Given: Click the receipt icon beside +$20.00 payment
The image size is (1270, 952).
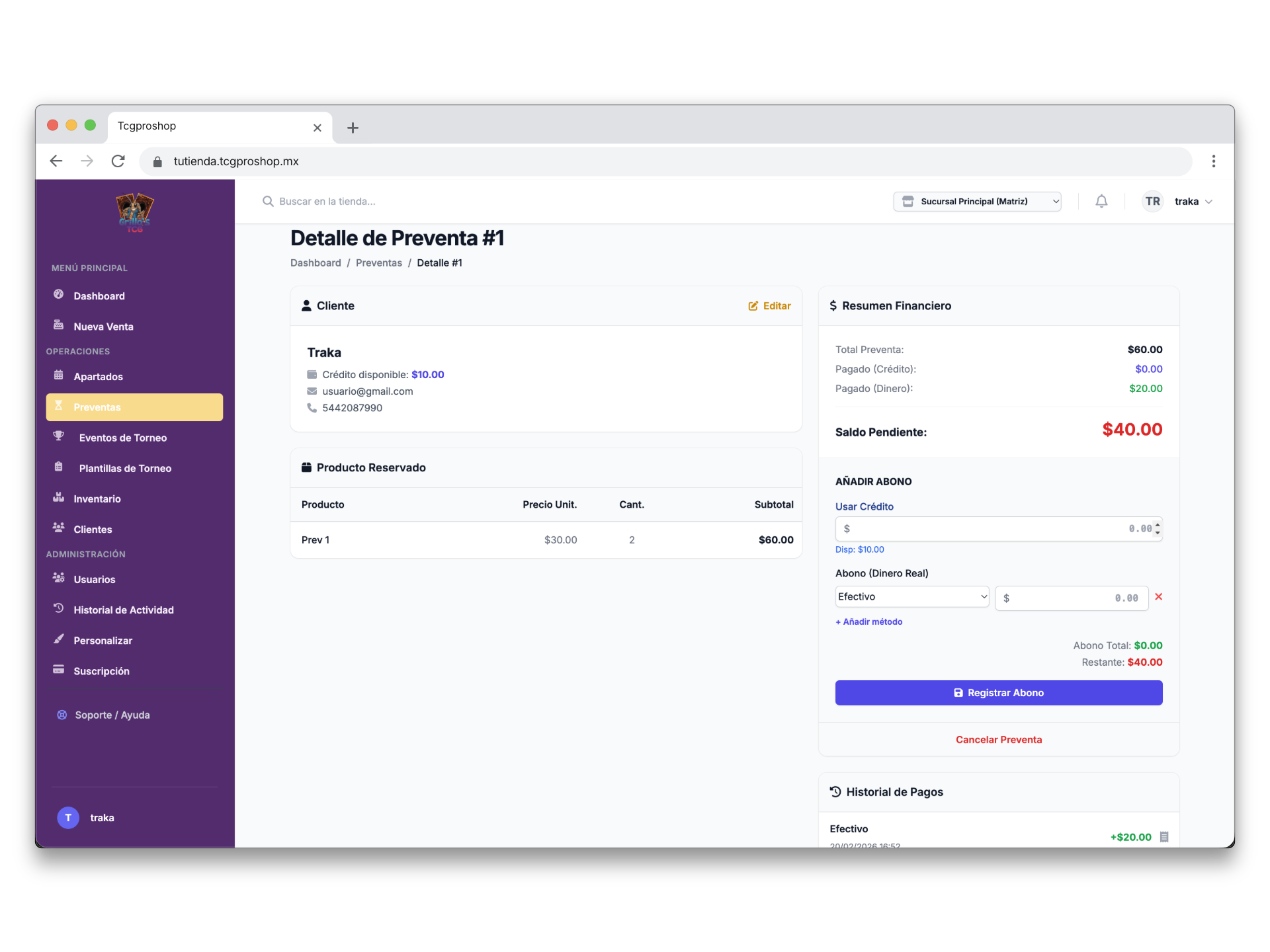Looking at the screenshot, I should point(1164,837).
